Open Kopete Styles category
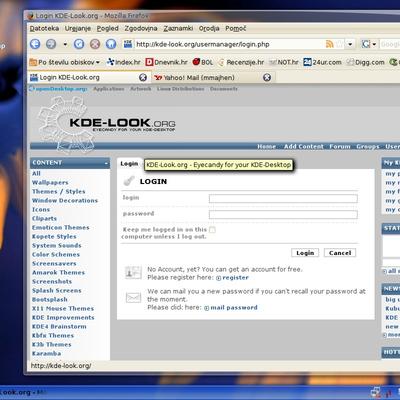 pos(54,237)
